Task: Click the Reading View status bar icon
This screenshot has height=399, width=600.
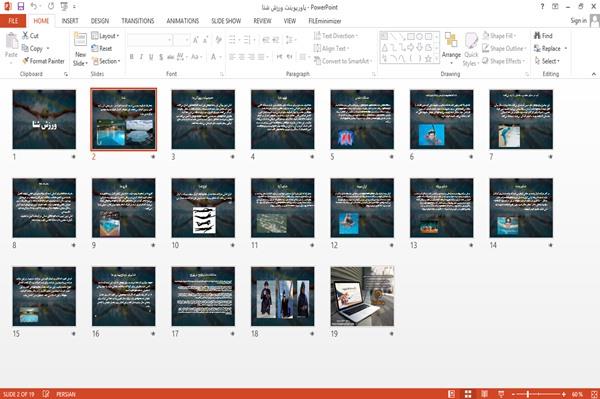Action: pos(484,394)
